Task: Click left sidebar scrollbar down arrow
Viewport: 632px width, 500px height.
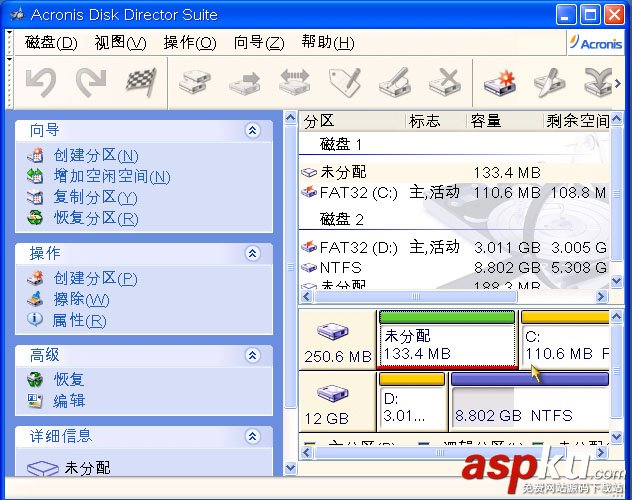Action: coord(290,468)
